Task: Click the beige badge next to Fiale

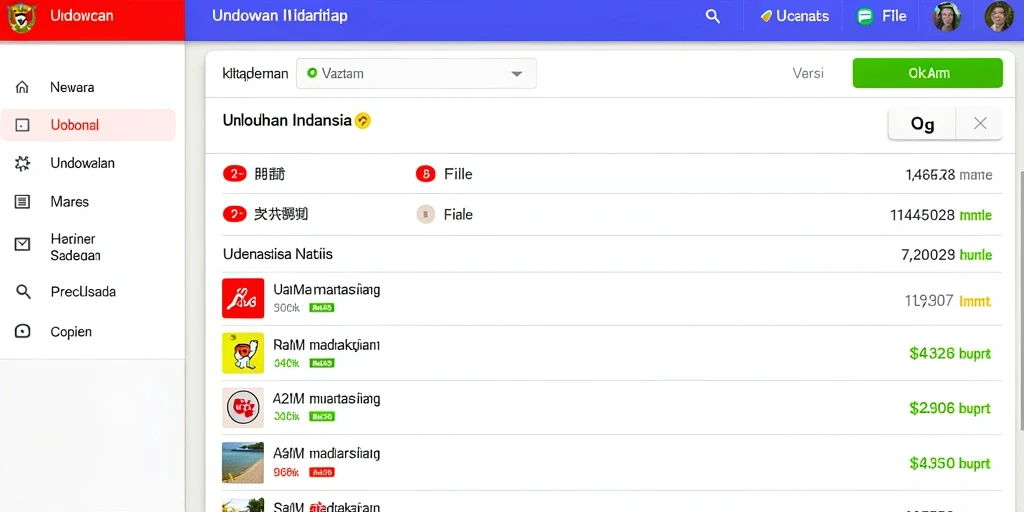Action: tap(425, 214)
